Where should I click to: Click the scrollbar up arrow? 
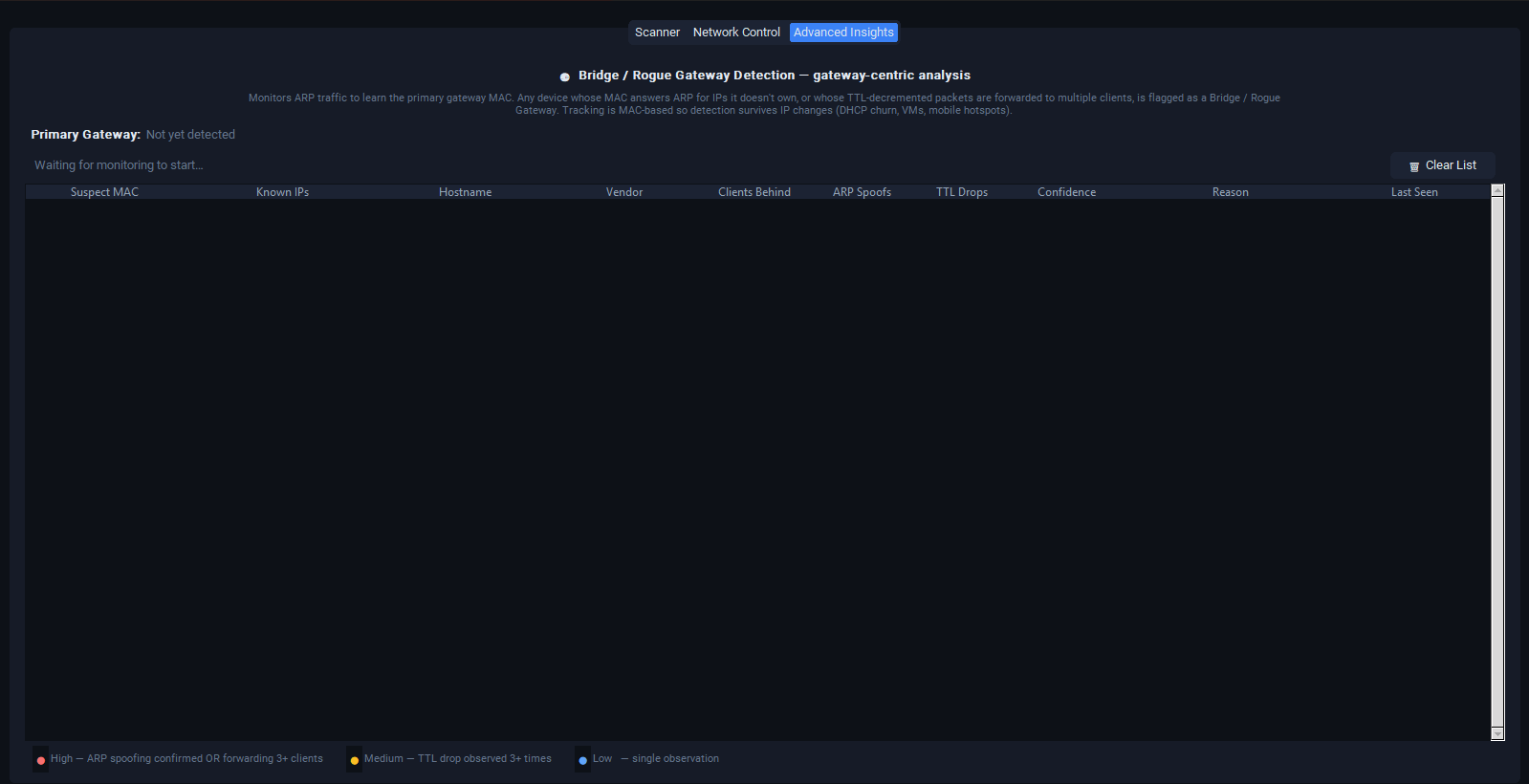tap(1497, 190)
